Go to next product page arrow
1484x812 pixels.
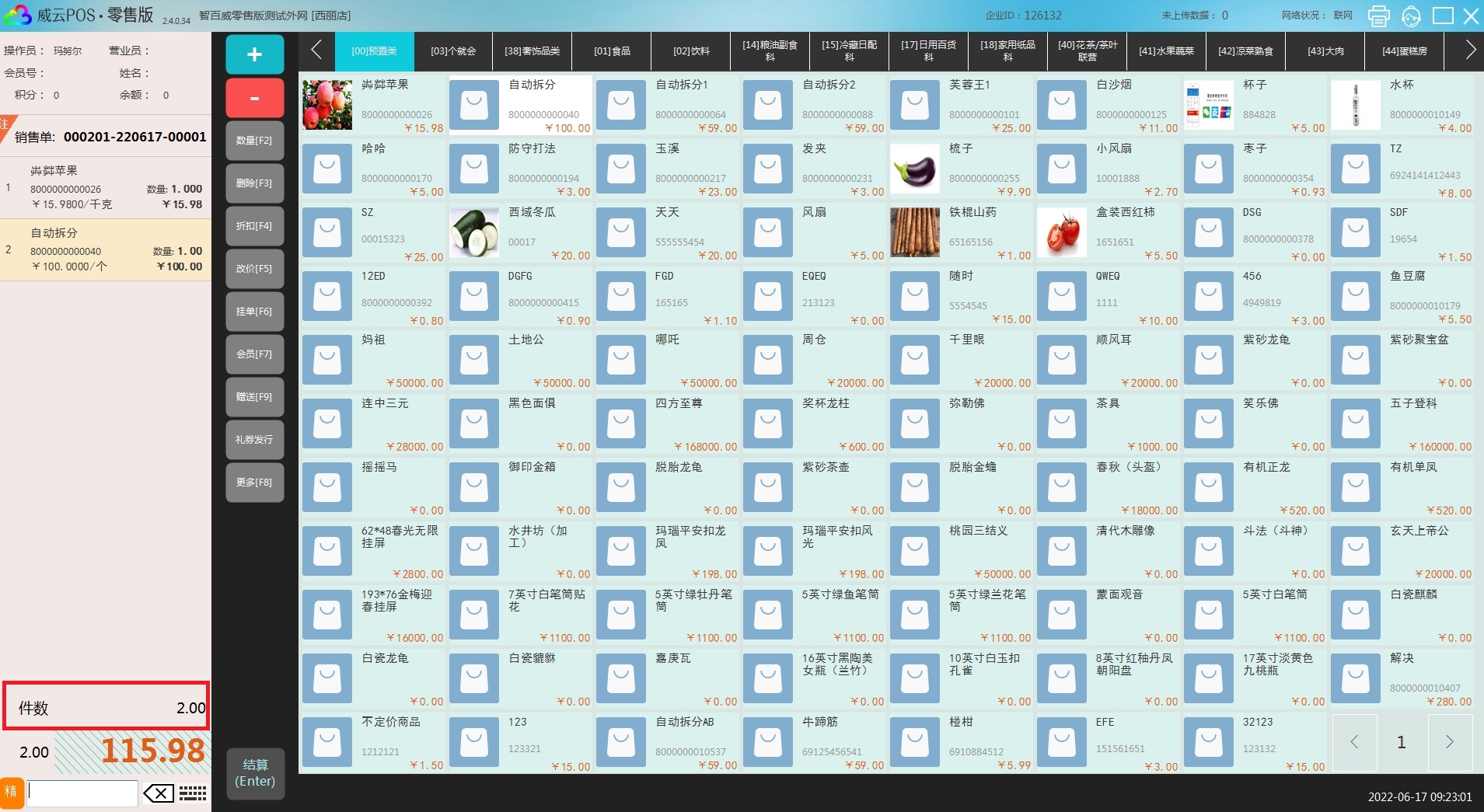tap(1449, 742)
